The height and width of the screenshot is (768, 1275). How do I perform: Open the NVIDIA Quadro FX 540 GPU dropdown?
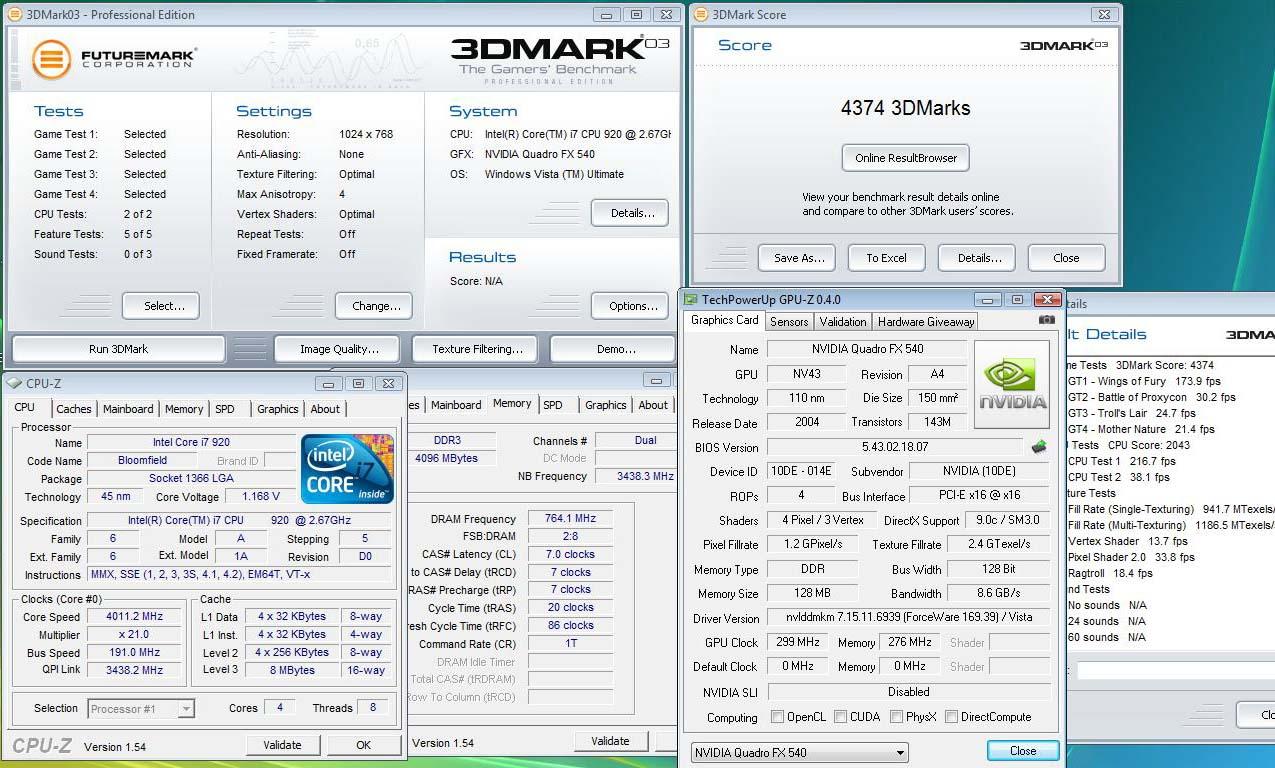pyautogui.click(x=799, y=752)
